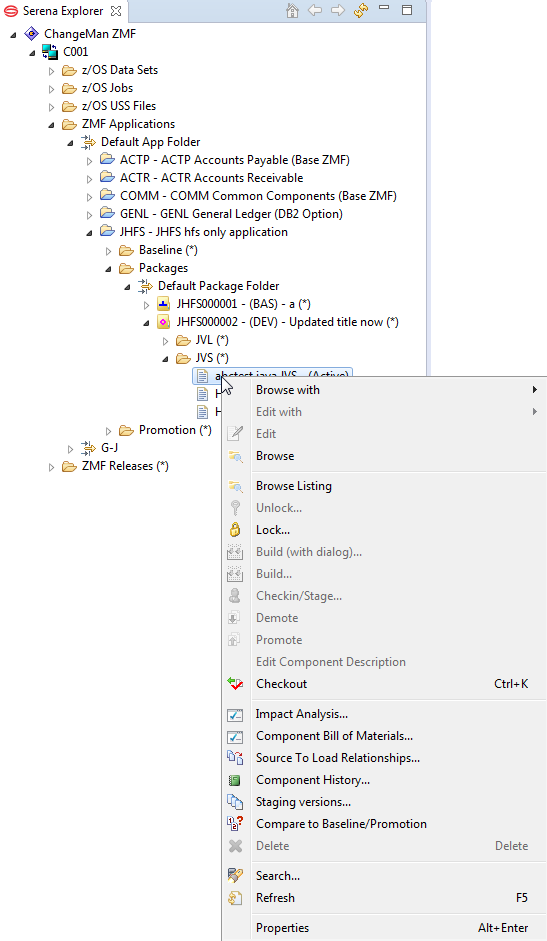The width and height of the screenshot is (547, 941).
Task: Click the Browse folder-magnifier icon
Action: [x=235, y=456]
